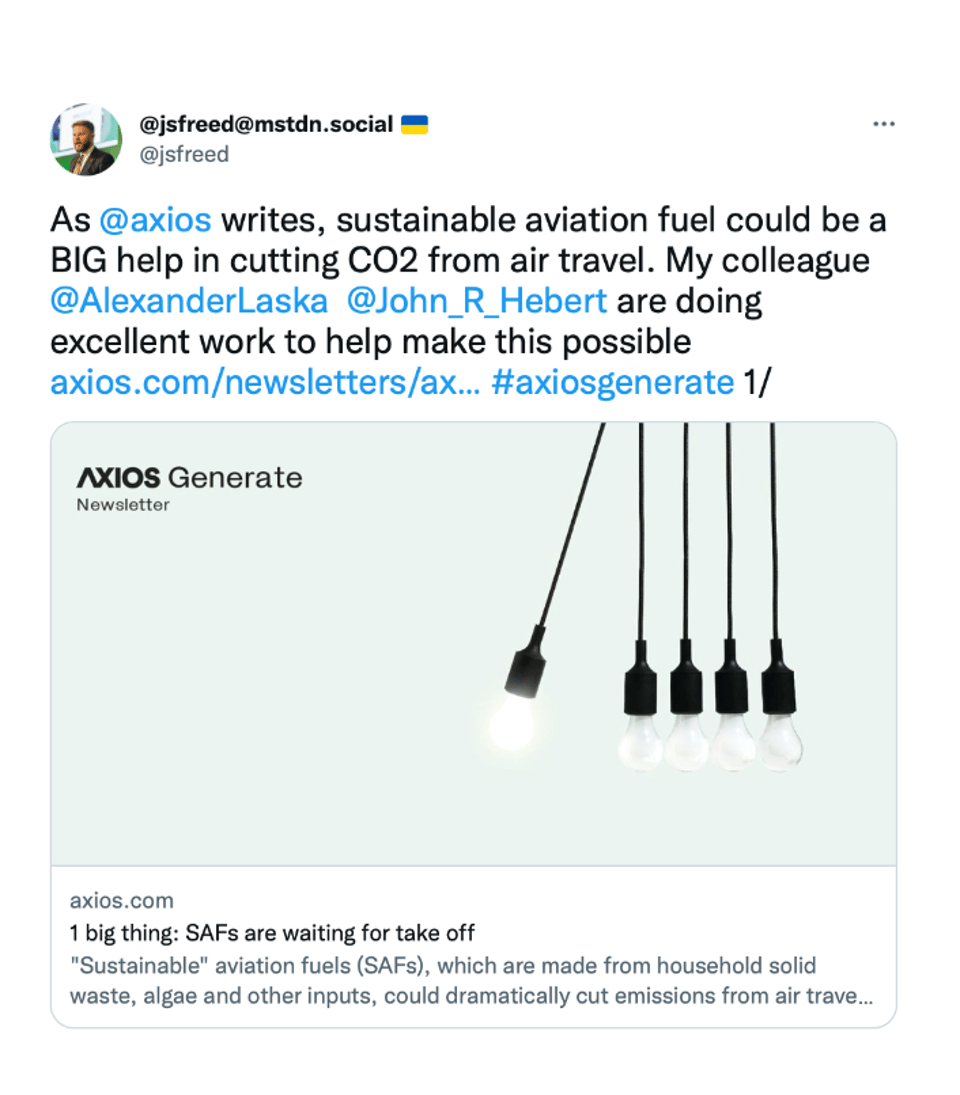Viewport: 960px width, 1095px height.
Task: Open the @jsfreed@mstdn.social display name
Action: coord(266,125)
